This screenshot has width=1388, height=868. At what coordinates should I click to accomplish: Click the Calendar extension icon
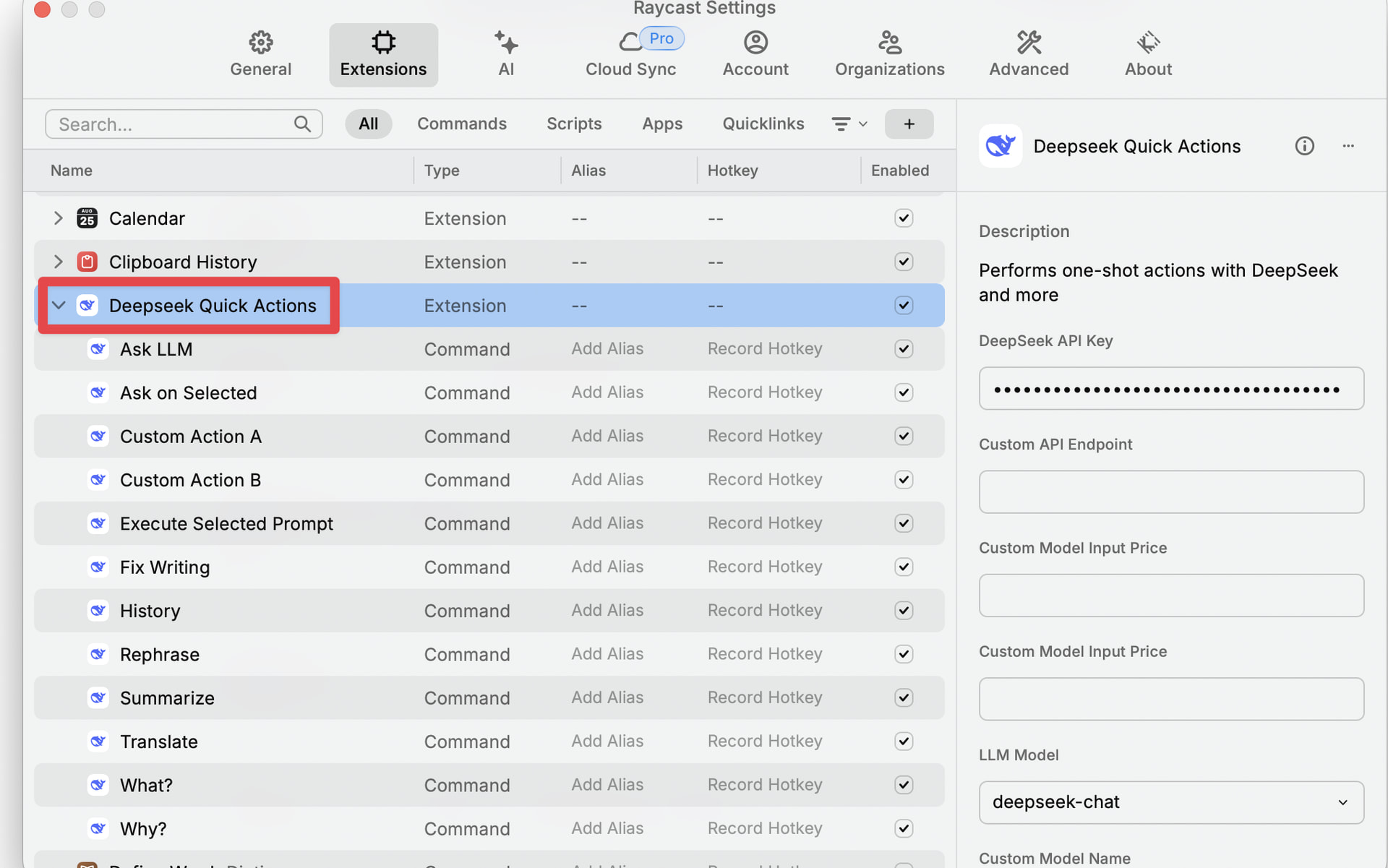[x=87, y=218]
